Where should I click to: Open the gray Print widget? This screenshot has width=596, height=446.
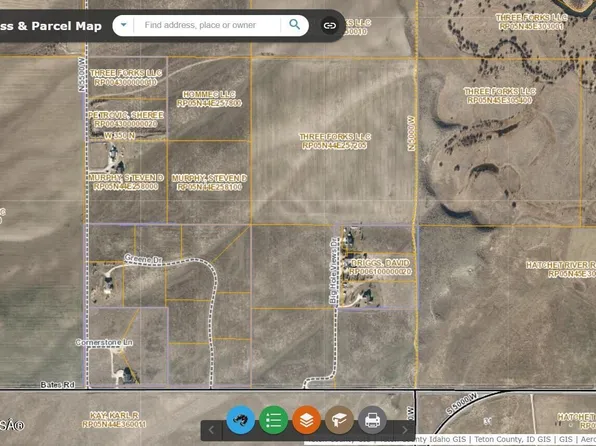tap(372, 420)
